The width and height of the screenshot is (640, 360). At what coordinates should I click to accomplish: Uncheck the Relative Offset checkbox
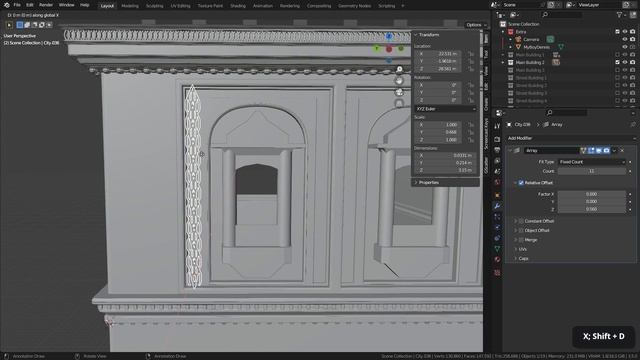tap(521, 183)
